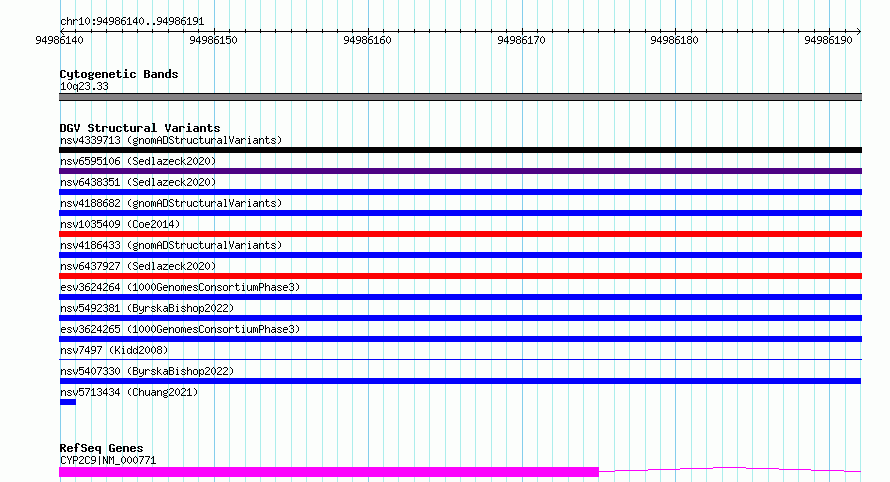Click the nsv6595106 (Sedlazeck2020) label

tap(138, 161)
